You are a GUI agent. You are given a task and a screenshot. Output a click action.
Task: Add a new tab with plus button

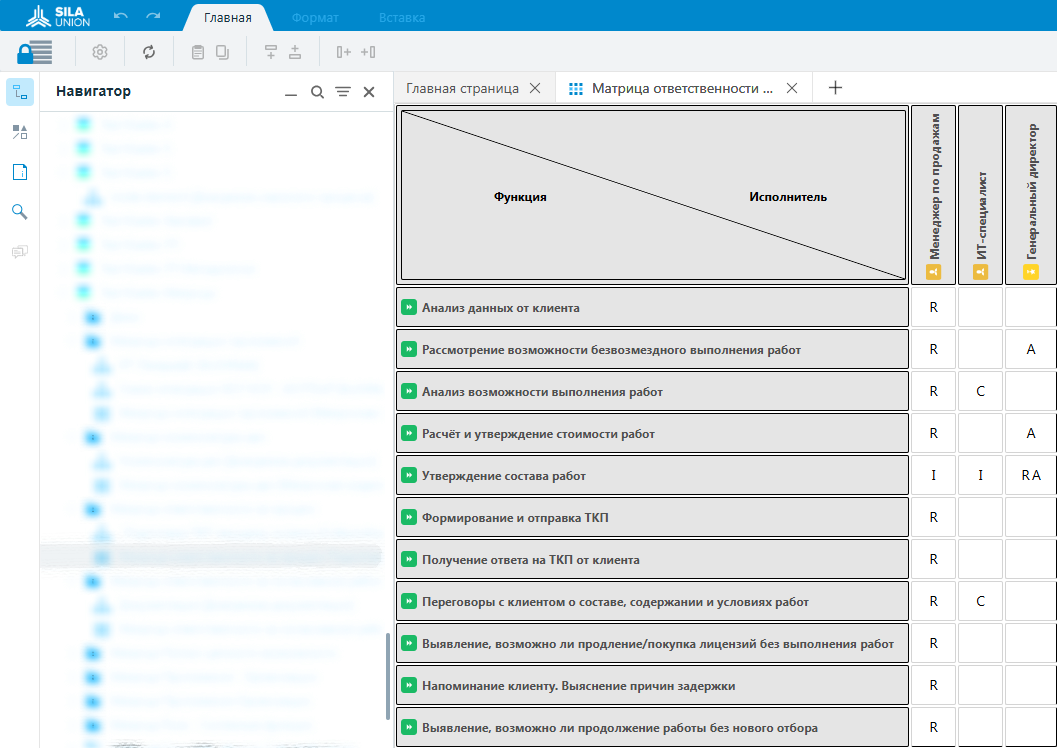(x=836, y=88)
